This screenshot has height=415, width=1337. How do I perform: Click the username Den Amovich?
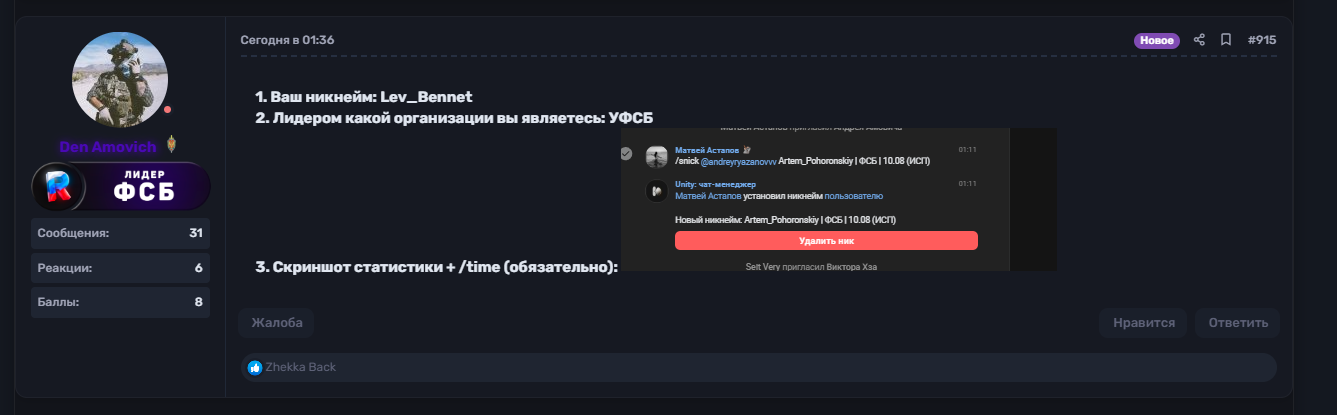[x=108, y=146]
